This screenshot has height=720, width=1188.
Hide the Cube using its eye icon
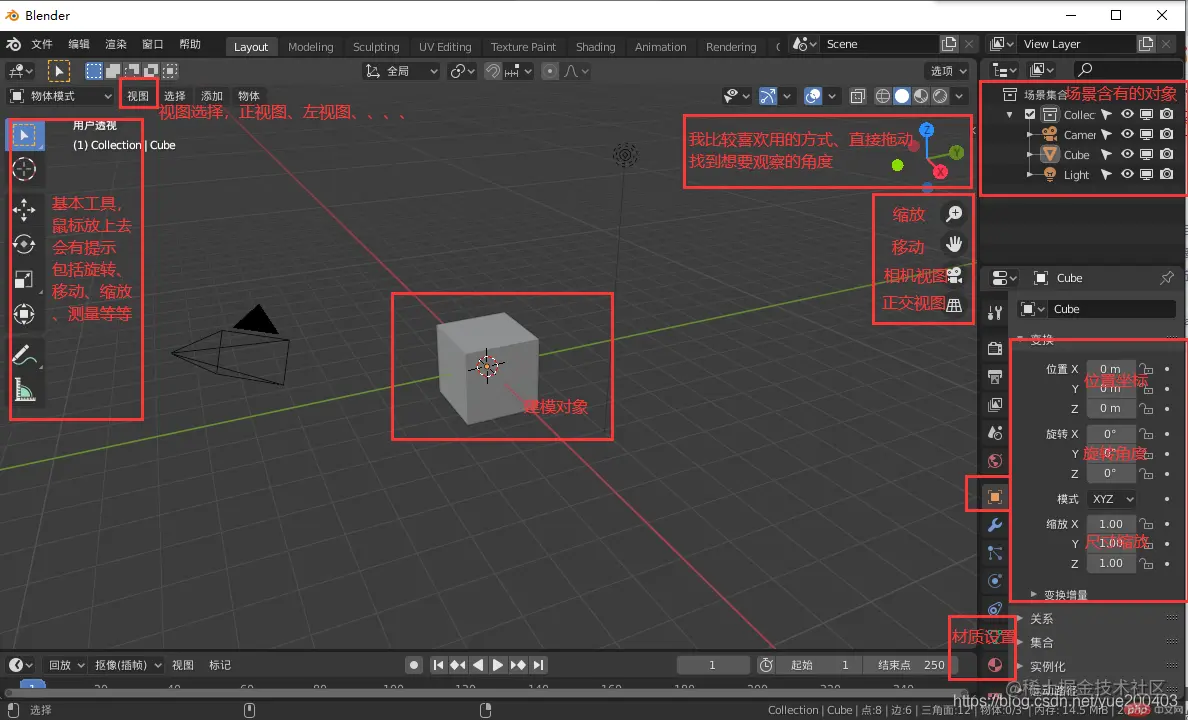coord(1127,155)
